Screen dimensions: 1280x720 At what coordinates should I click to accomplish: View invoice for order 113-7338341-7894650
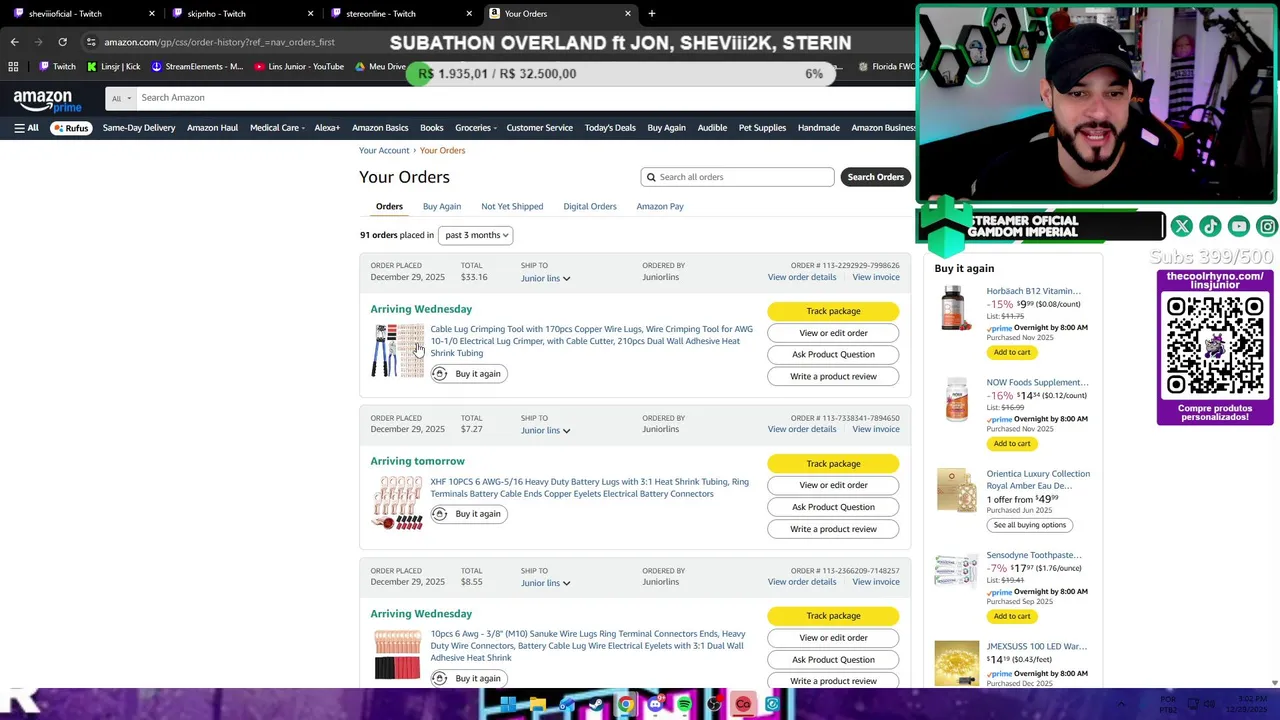876,429
